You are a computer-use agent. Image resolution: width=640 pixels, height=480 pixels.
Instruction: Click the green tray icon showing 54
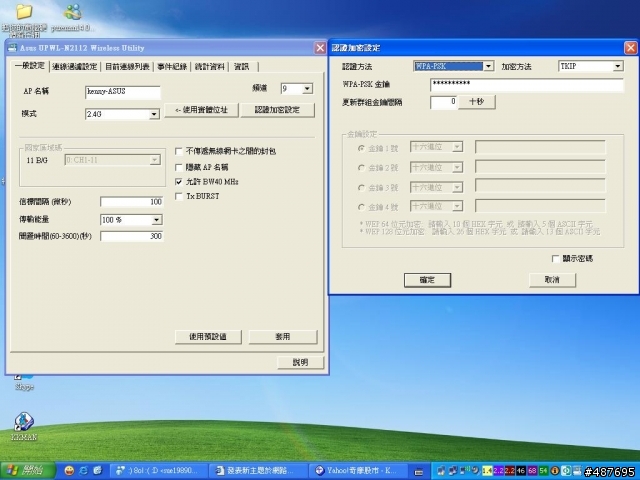pos(543,471)
